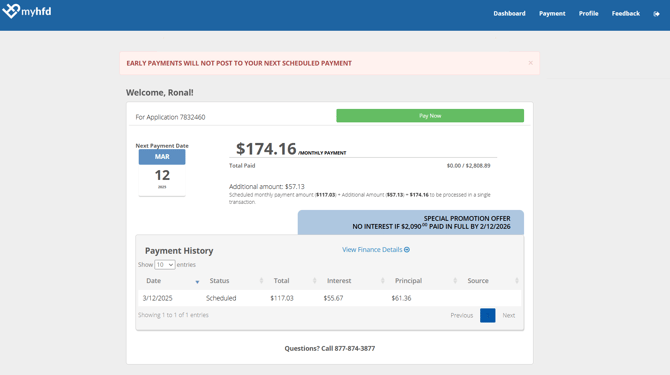670x375 pixels.
Task: Click the Previous pagination link
Action: click(461, 316)
